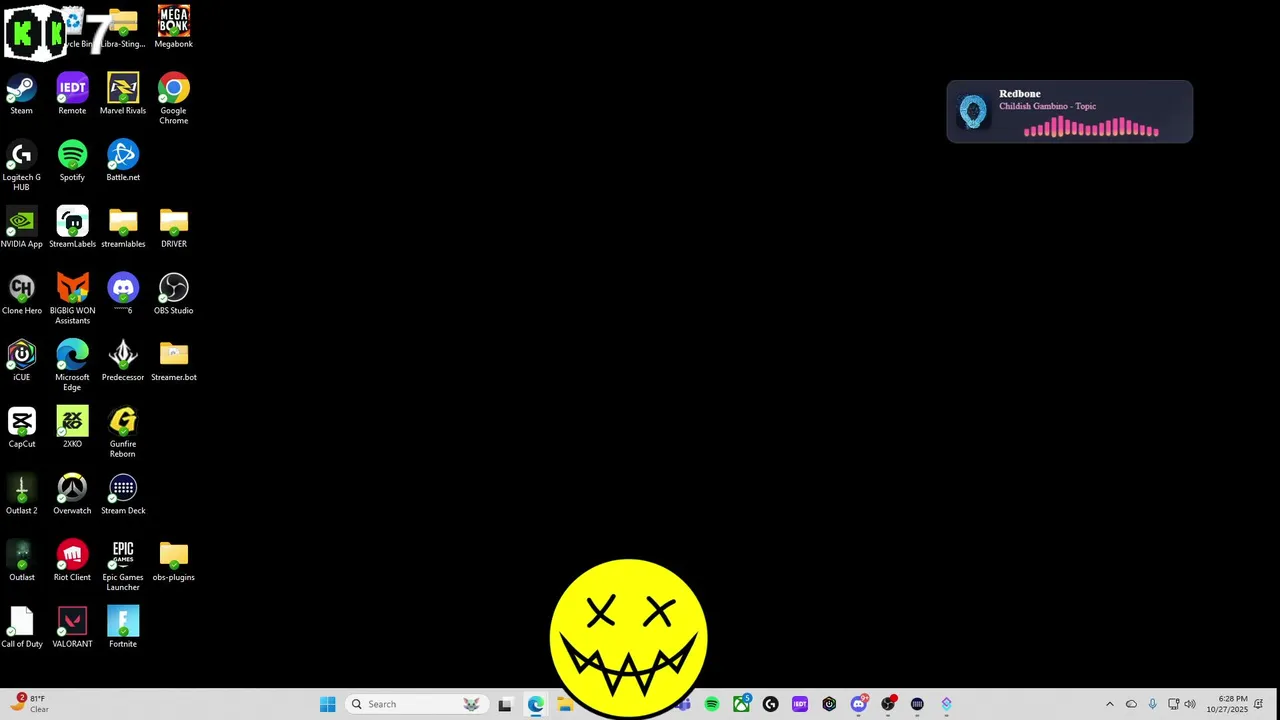1280x720 pixels.
Task: Open the Megabonk desktop shortcut
Action: (x=173, y=27)
